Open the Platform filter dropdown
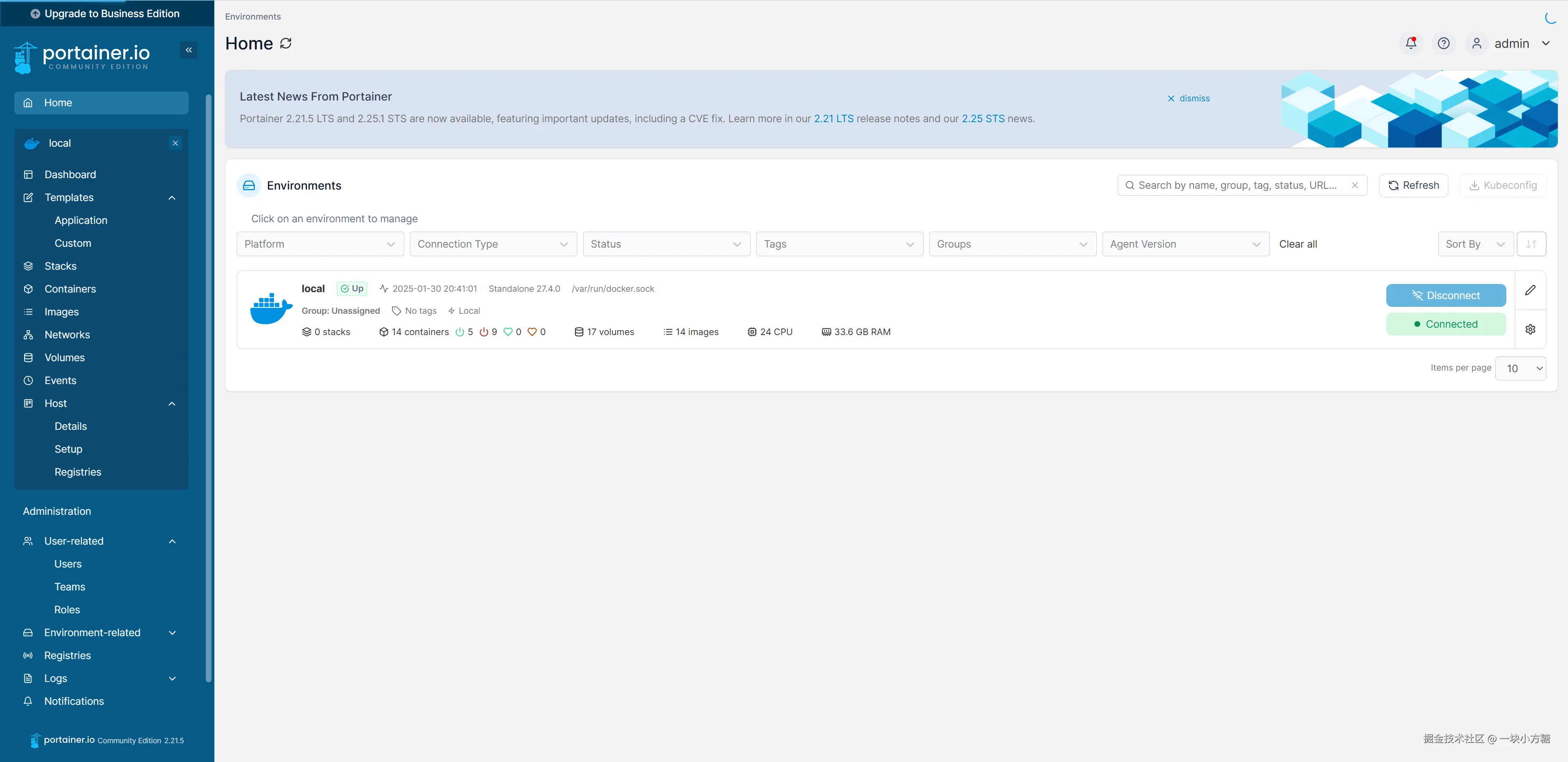1568x762 pixels. pos(320,244)
